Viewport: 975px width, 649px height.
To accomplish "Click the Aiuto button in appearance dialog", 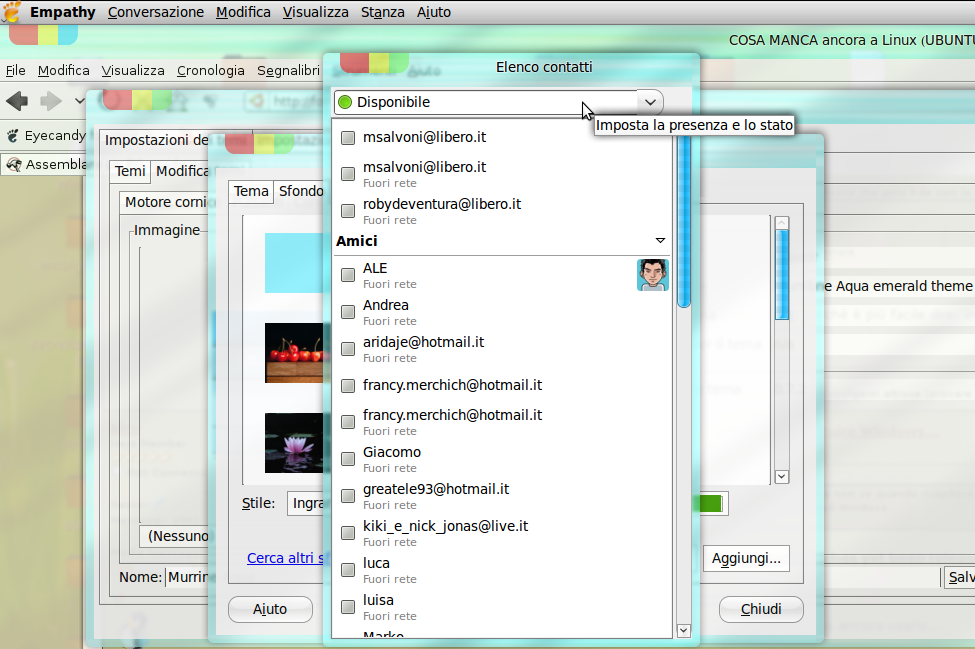I will coord(270,609).
